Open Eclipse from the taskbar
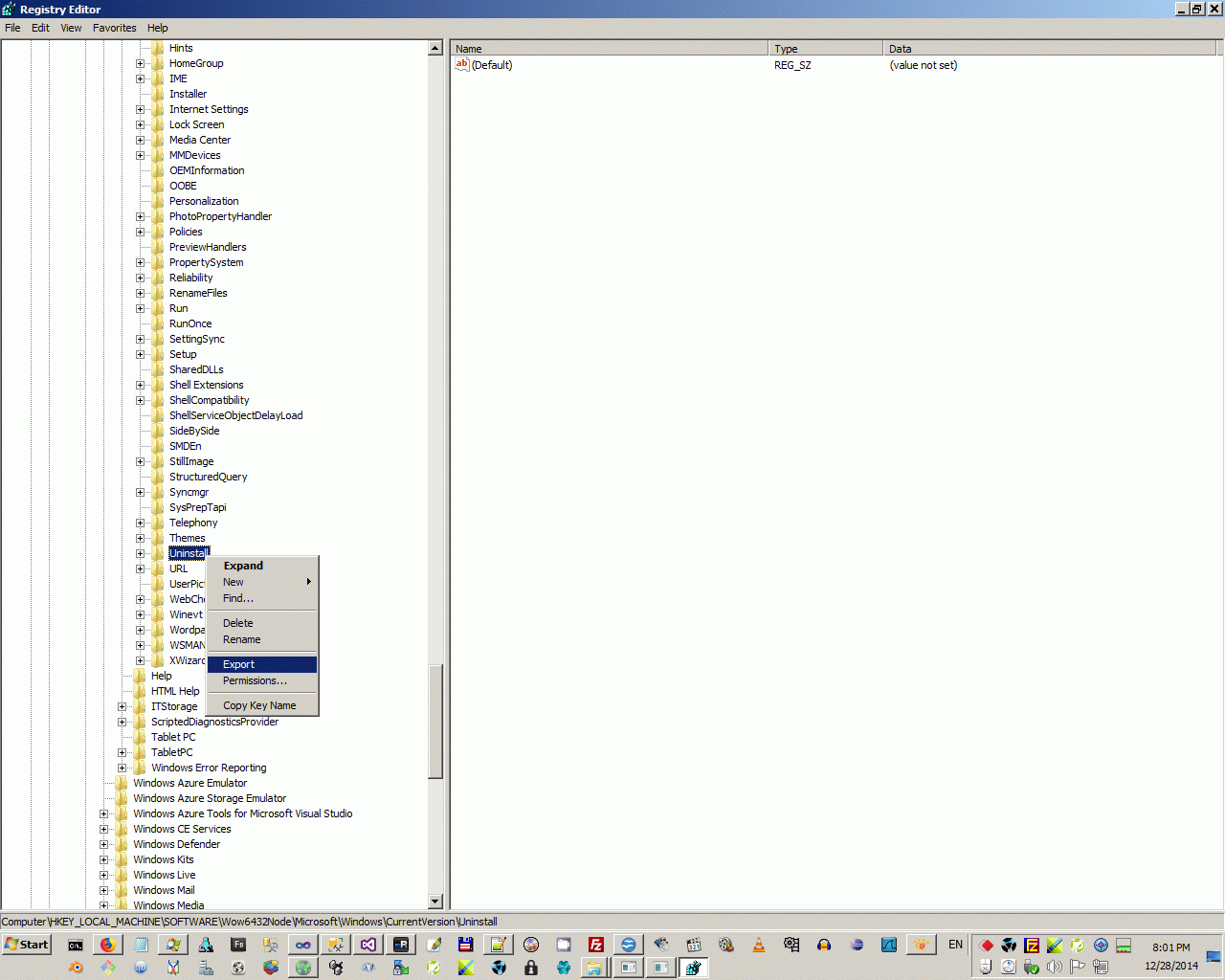The image size is (1225, 980). [x=857, y=945]
